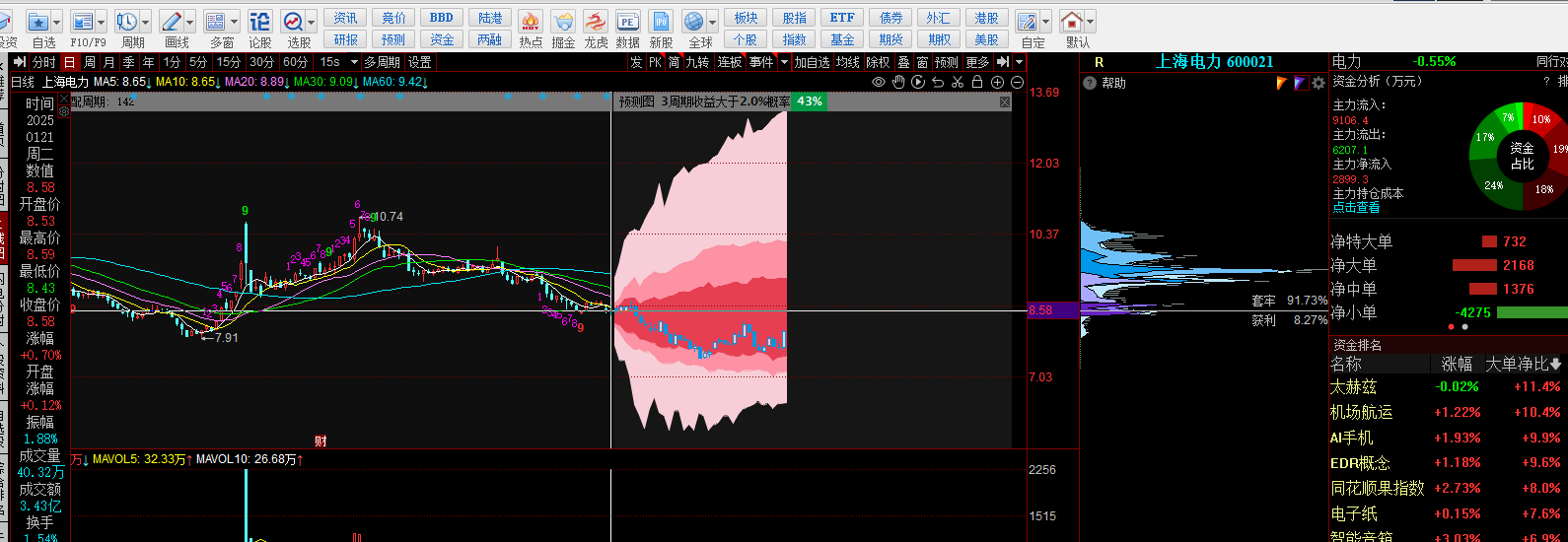This screenshot has width=1568, height=542.
Task: Open the 新股 IPO icon
Action: pyautogui.click(x=661, y=23)
